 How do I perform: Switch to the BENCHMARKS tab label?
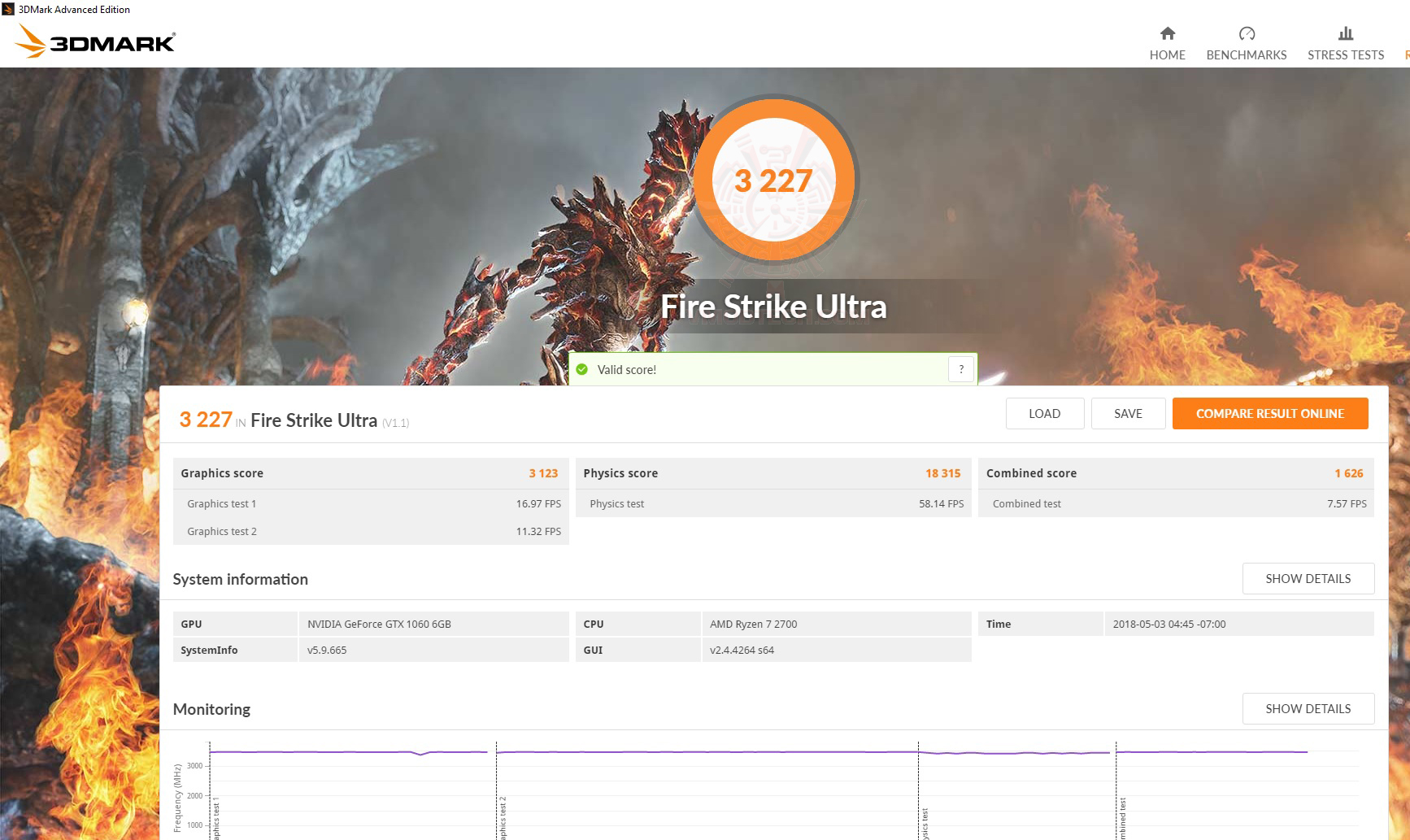(1246, 55)
